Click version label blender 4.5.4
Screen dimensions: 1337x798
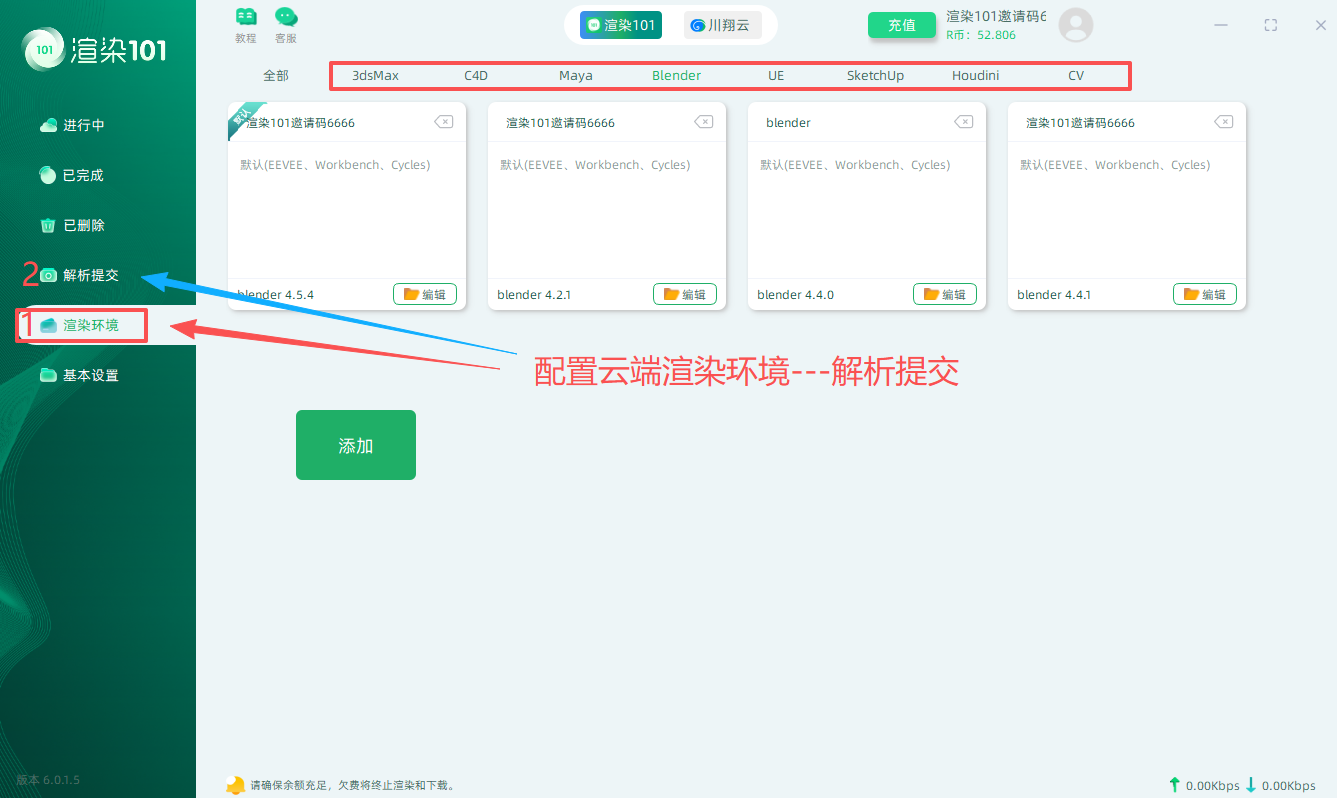coord(275,295)
